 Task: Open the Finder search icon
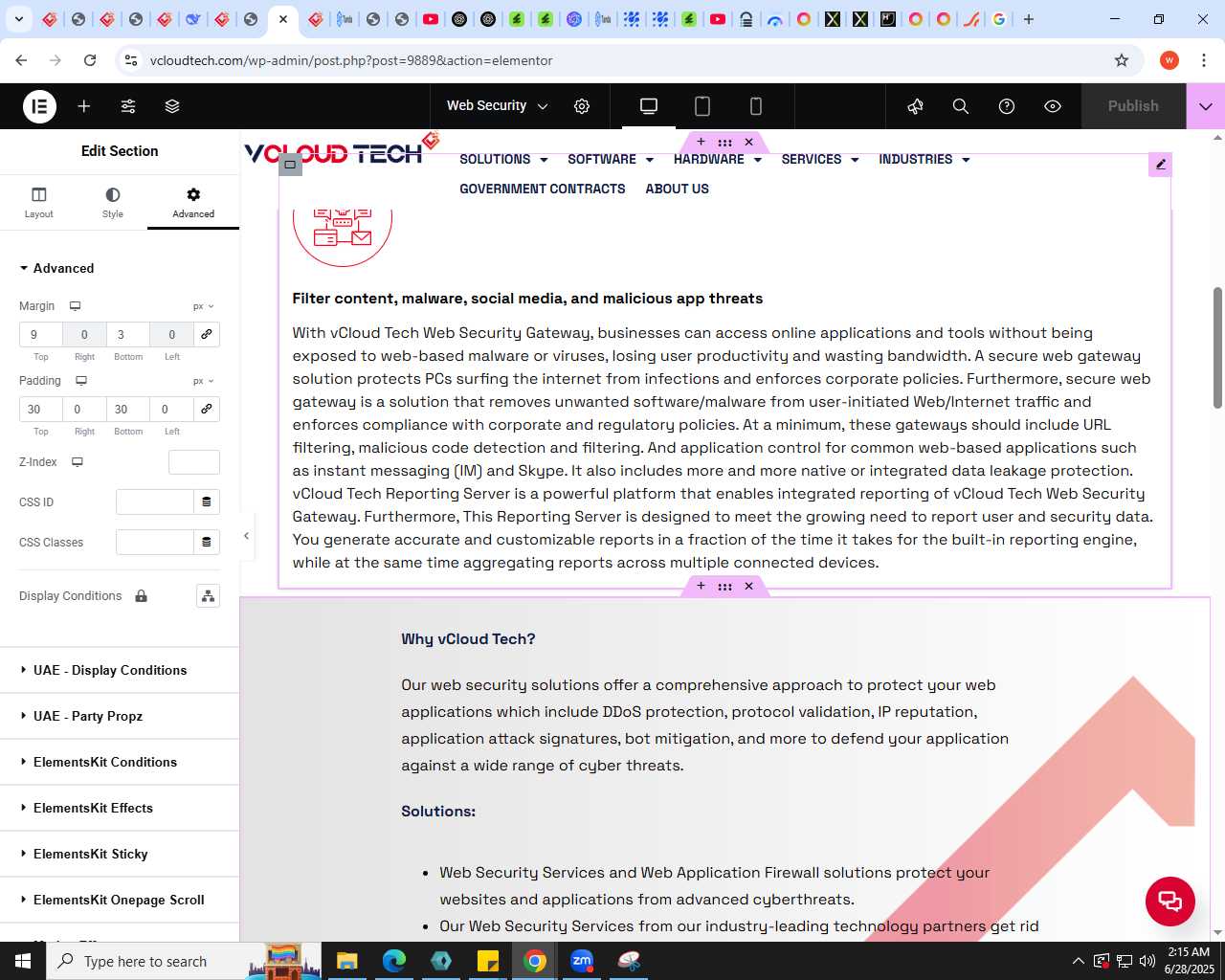coord(961,106)
